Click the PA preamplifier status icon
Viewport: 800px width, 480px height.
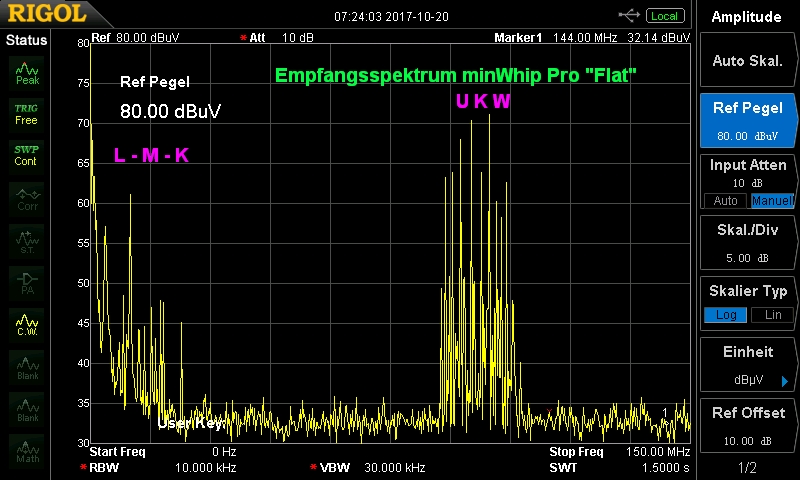[x=27, y=283]
